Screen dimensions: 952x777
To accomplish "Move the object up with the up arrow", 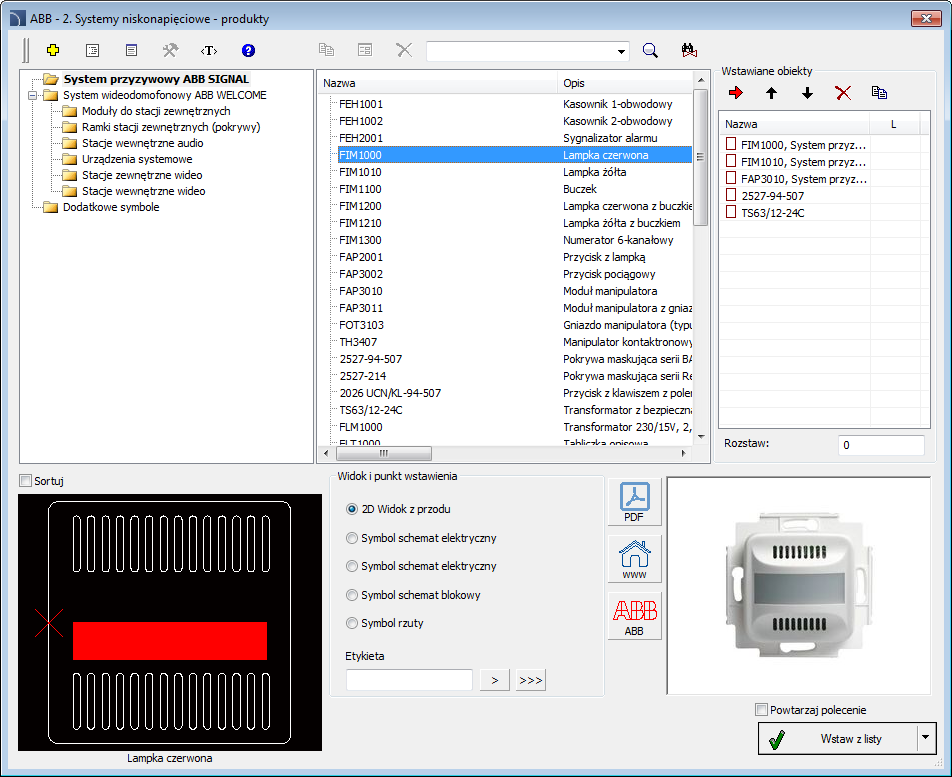I will click(771, 93).
